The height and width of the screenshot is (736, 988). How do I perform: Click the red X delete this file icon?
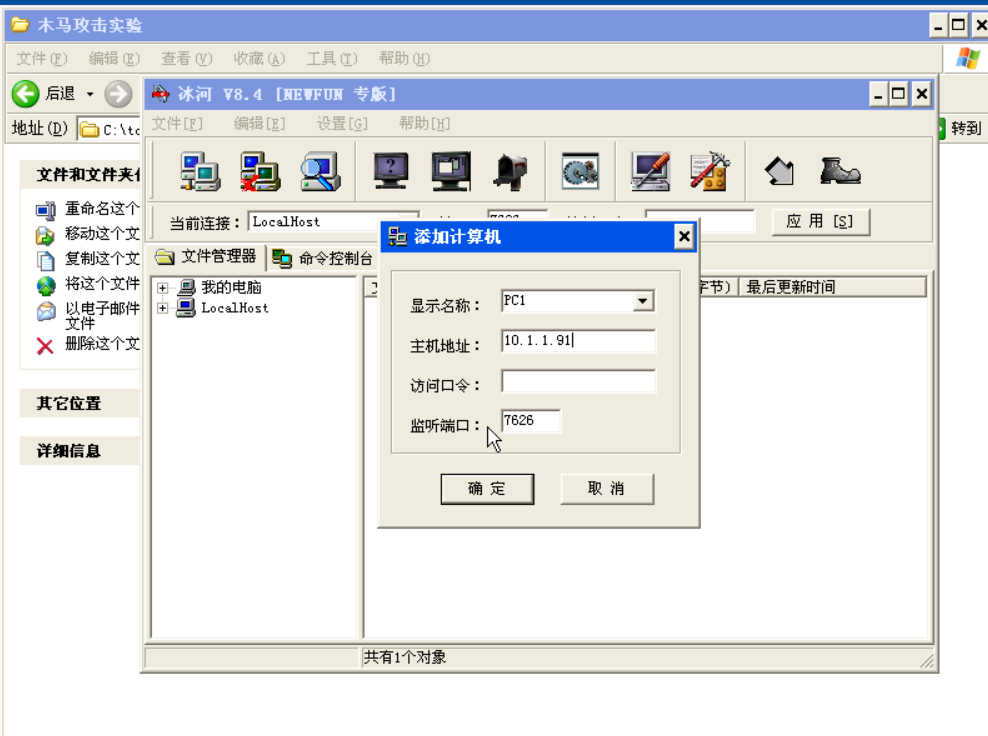point(45,345)
